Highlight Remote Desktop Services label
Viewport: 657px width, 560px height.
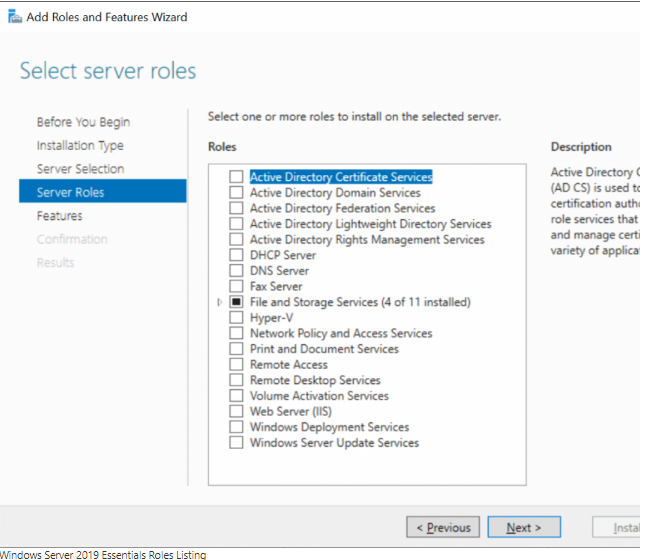(x=315, y=380)
